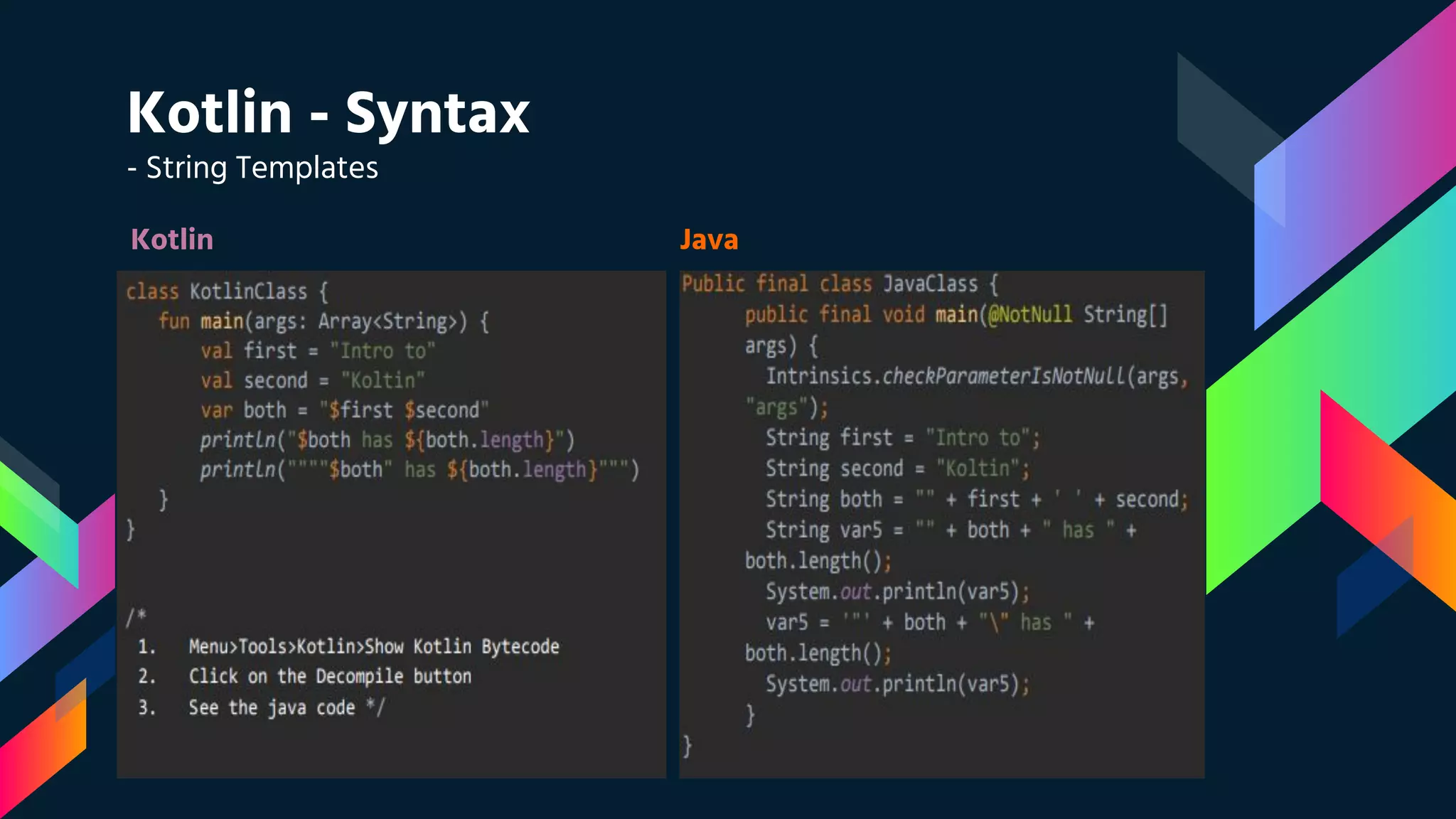Click the pink 'Kotlin' heading
Screen dimensions: 1456x819
(x=172, y=240)
